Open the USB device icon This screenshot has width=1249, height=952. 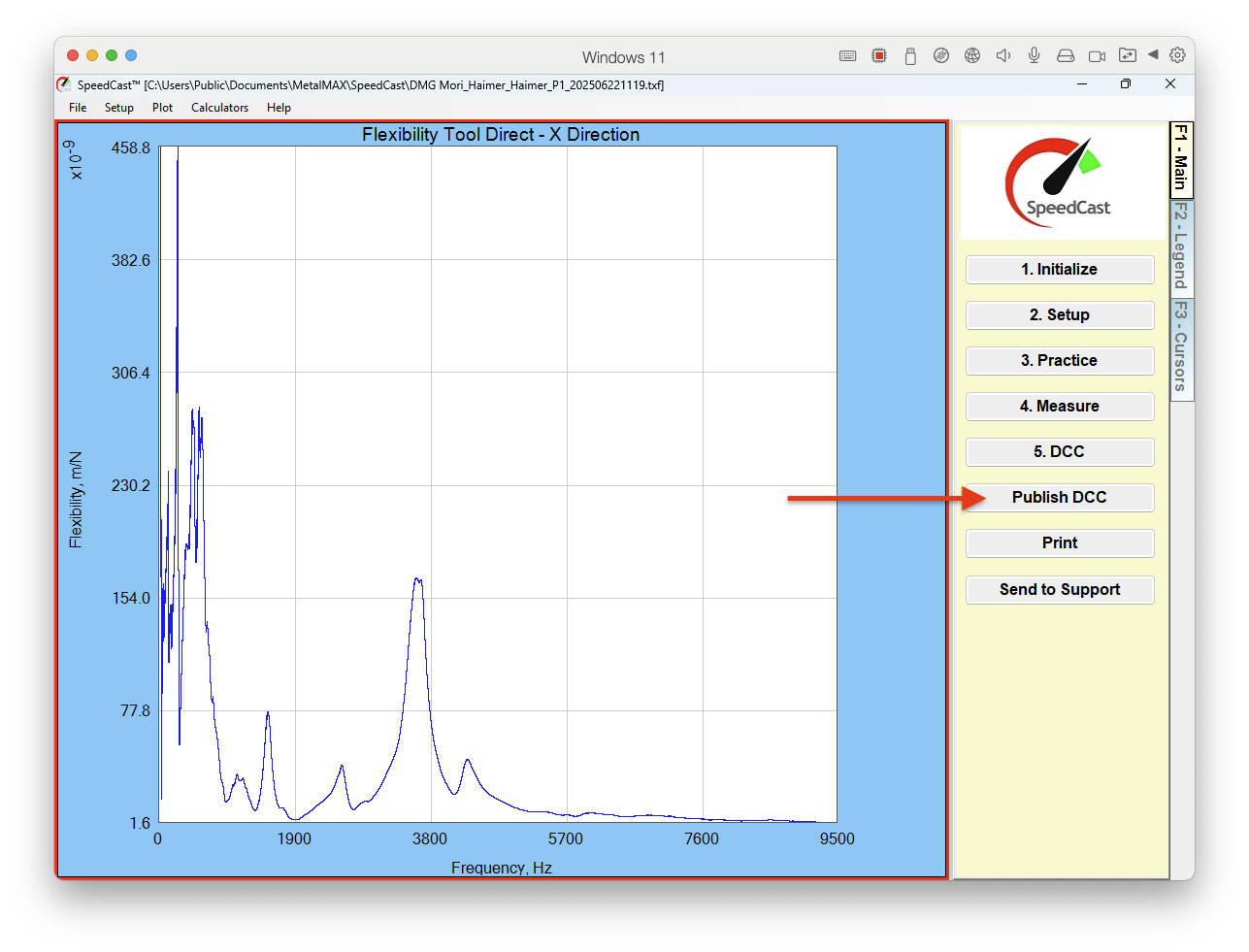coord(910,56)
